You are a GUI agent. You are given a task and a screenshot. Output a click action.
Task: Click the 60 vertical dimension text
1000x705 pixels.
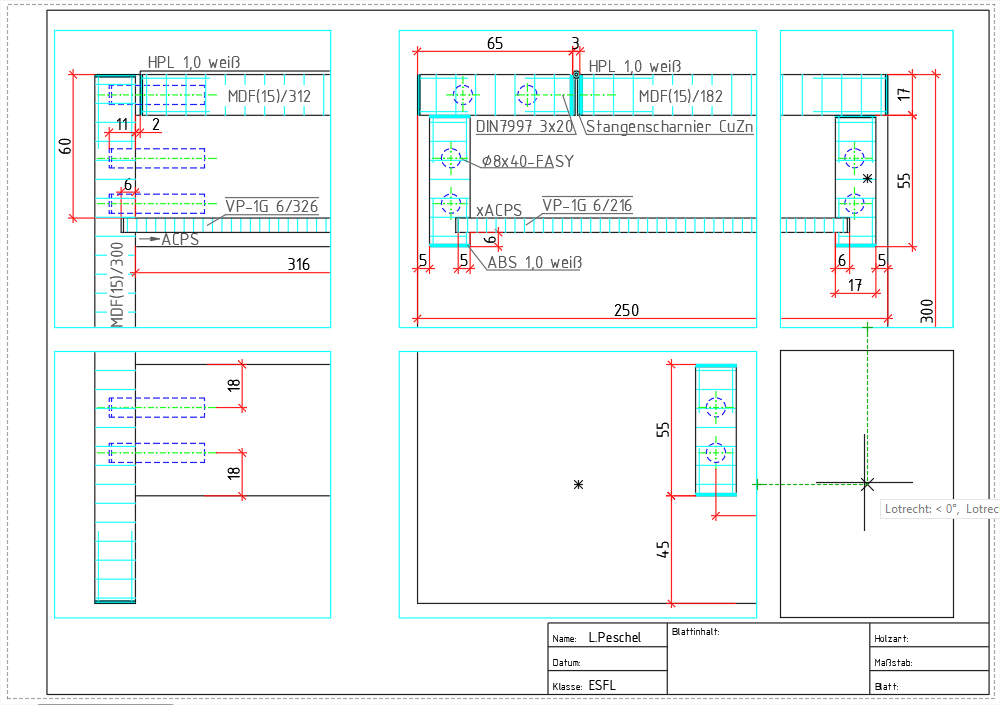pyautogui.click(x=66, y=146)
